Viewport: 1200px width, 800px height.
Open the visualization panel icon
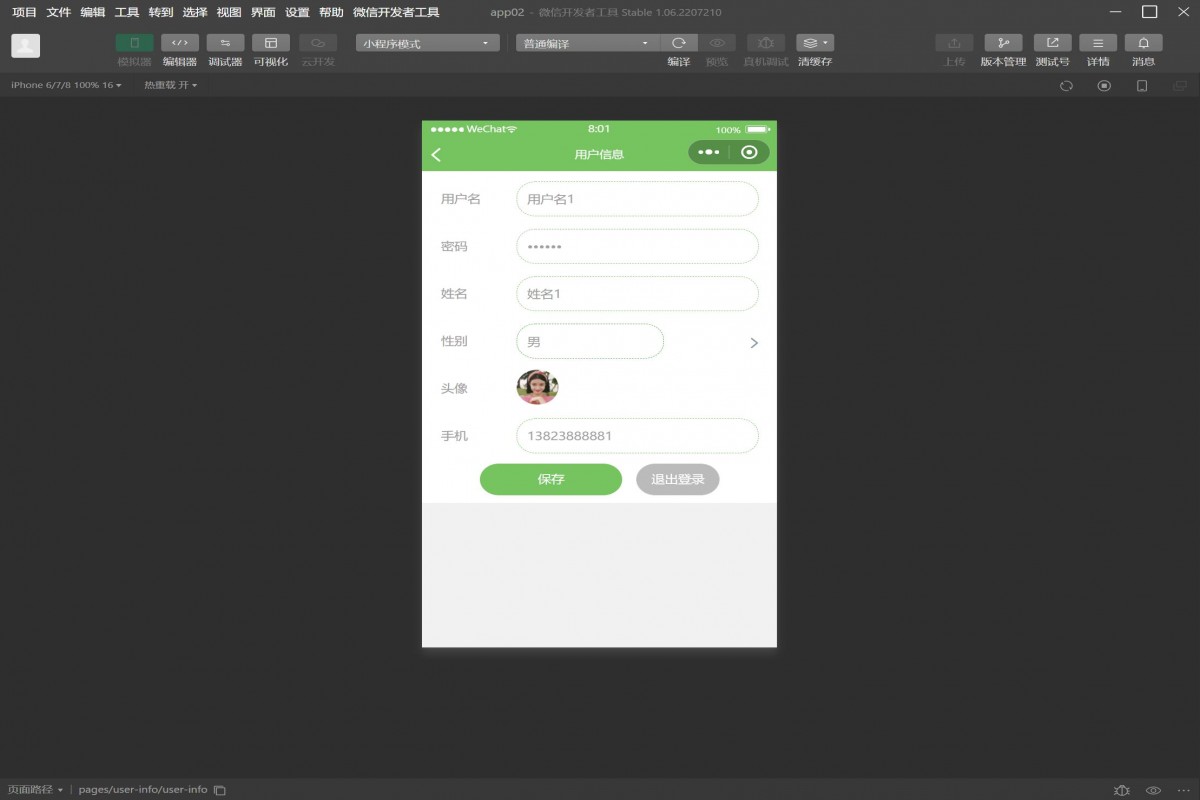(x=270, y=43)
